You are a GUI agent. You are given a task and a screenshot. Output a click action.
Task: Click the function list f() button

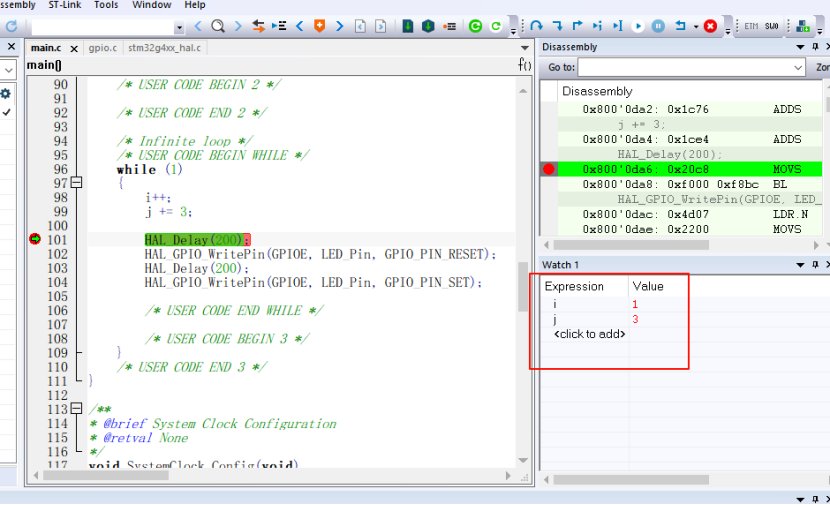tap(525, 65)
